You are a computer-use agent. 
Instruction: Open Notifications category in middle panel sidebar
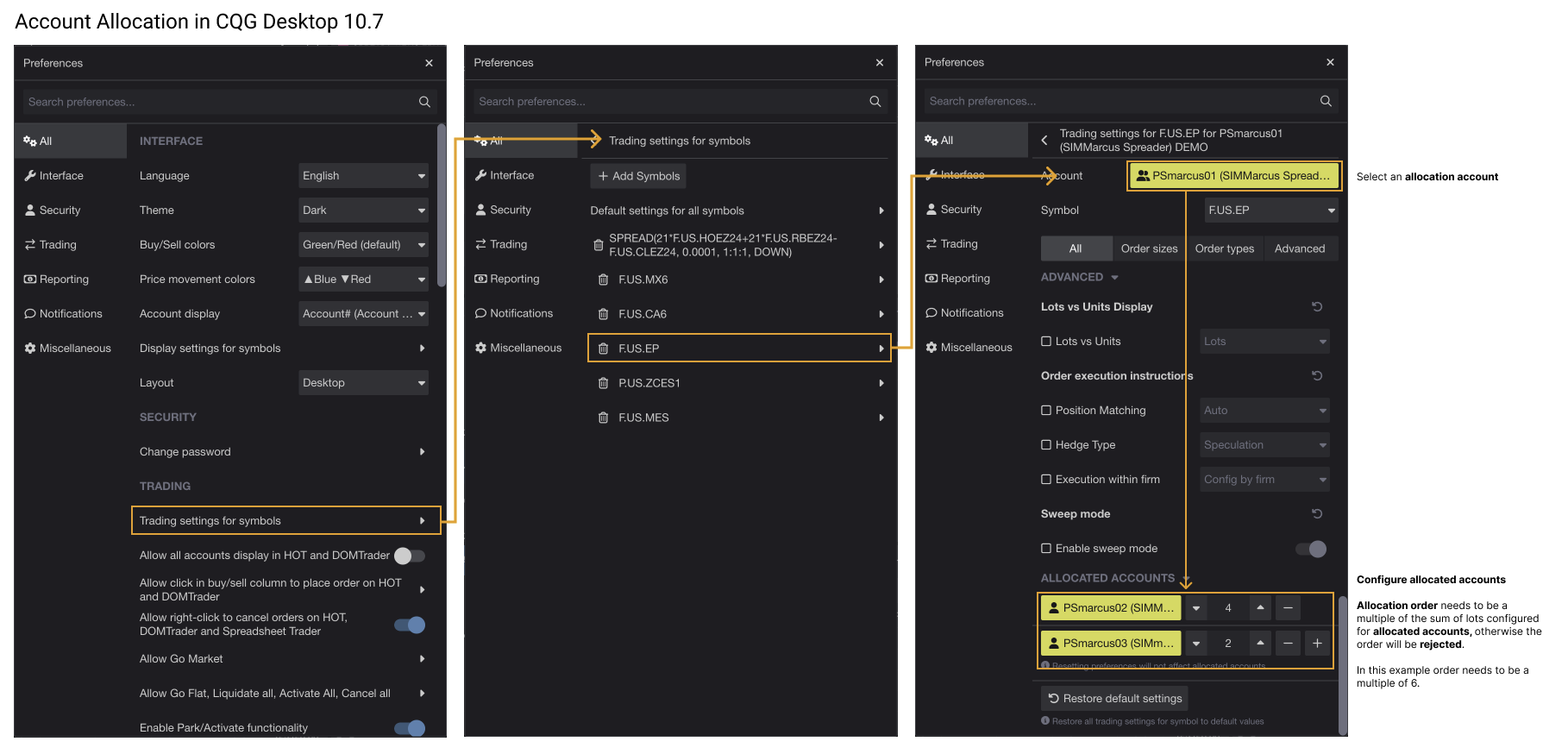click(521, 313)
